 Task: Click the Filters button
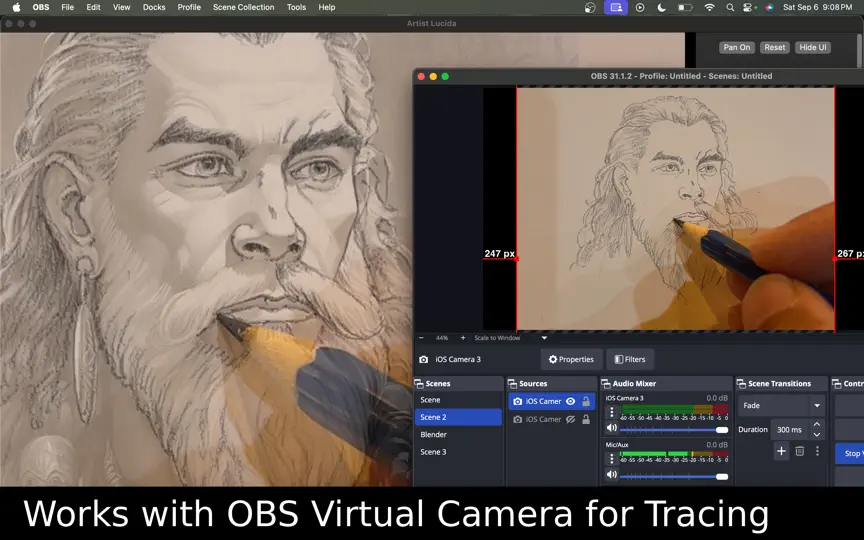630,359
